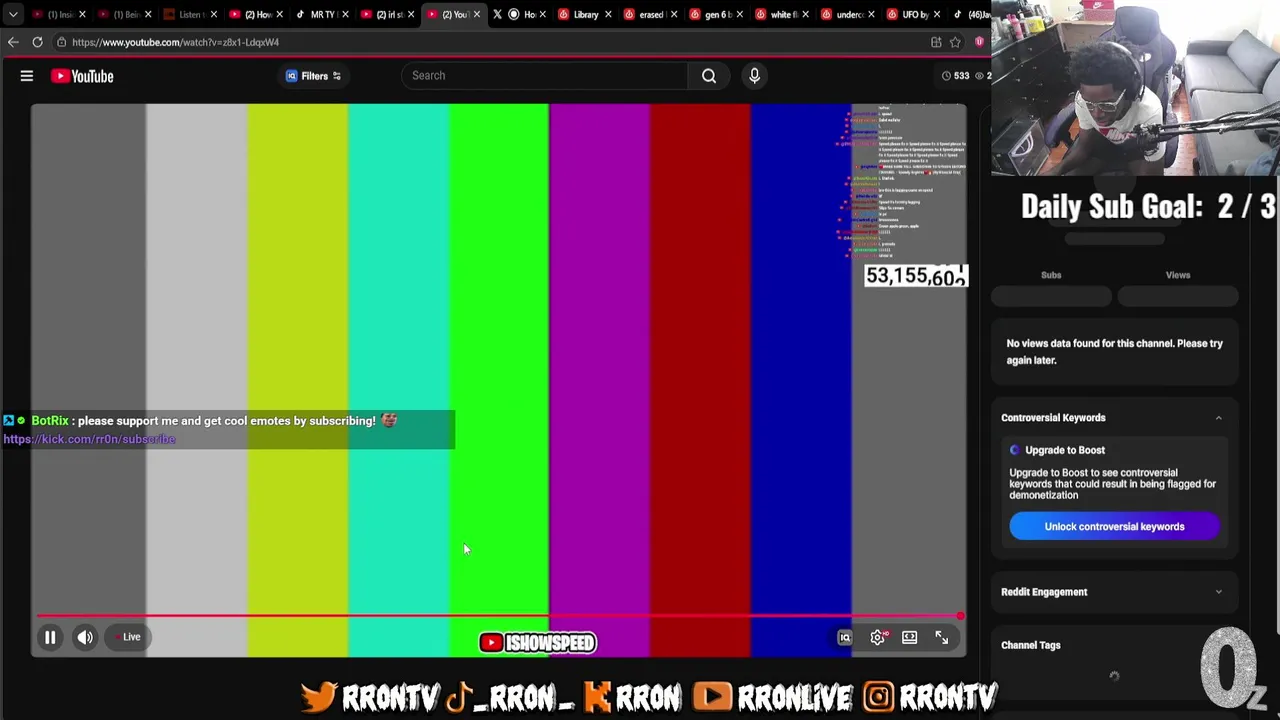Click the red video progress bar
1280x720 pixels.
pos(498,616)
